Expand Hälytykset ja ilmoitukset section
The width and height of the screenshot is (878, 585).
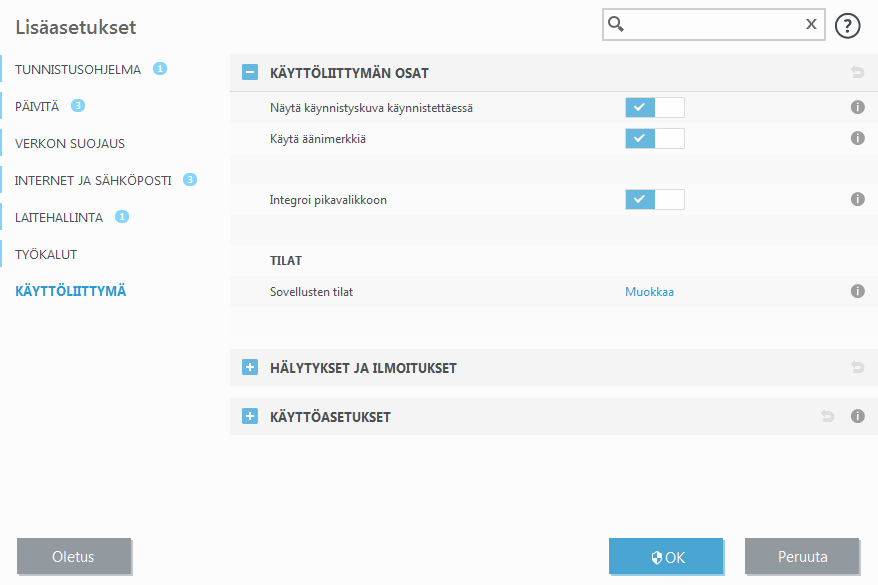point(249,367)
